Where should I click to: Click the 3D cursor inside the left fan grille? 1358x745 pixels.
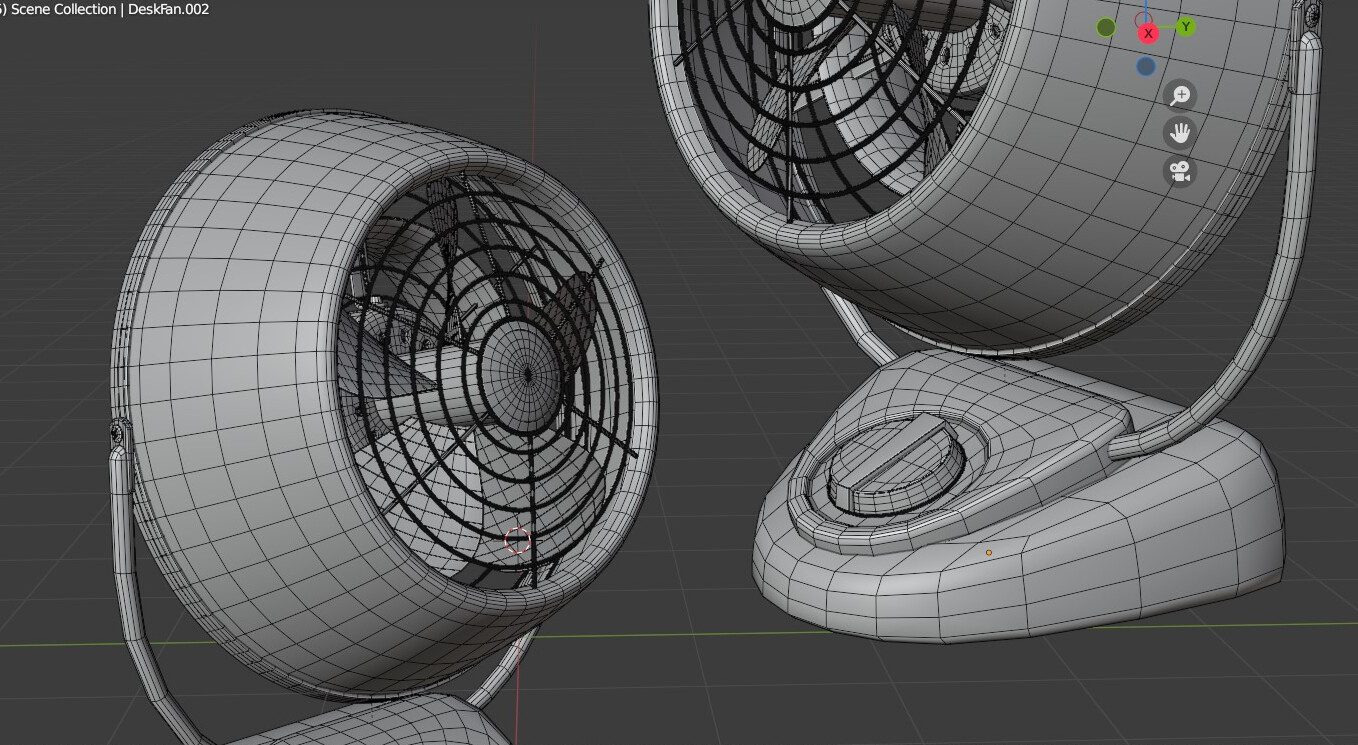516,541
